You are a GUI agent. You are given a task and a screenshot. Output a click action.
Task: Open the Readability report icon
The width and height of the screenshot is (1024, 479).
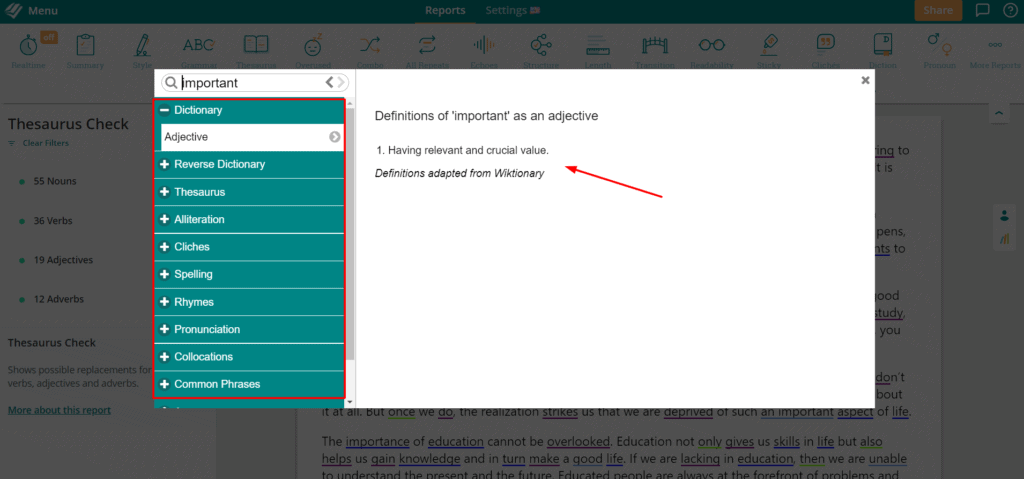point(711,47)
